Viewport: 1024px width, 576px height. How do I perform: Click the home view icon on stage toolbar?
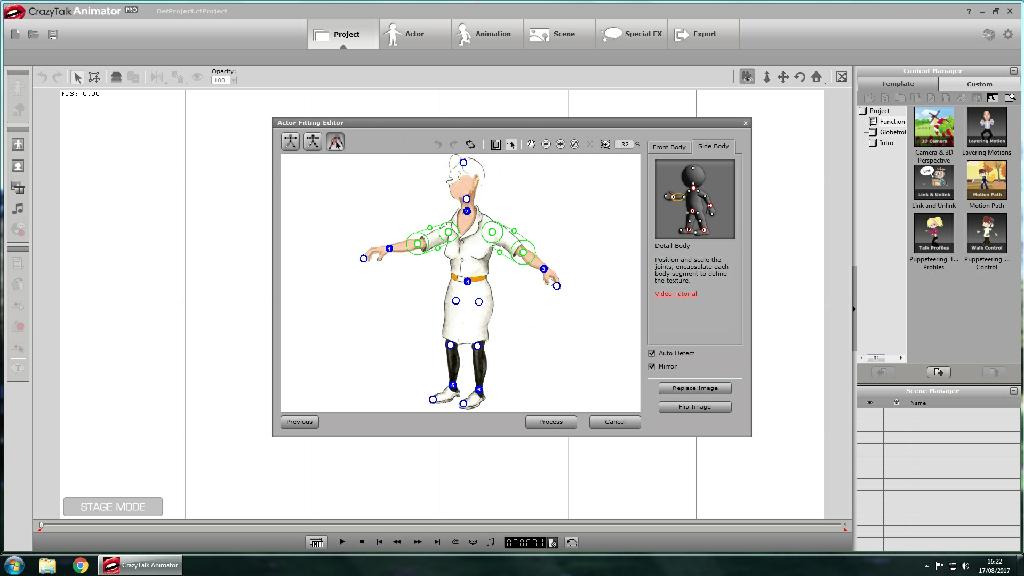816,77
